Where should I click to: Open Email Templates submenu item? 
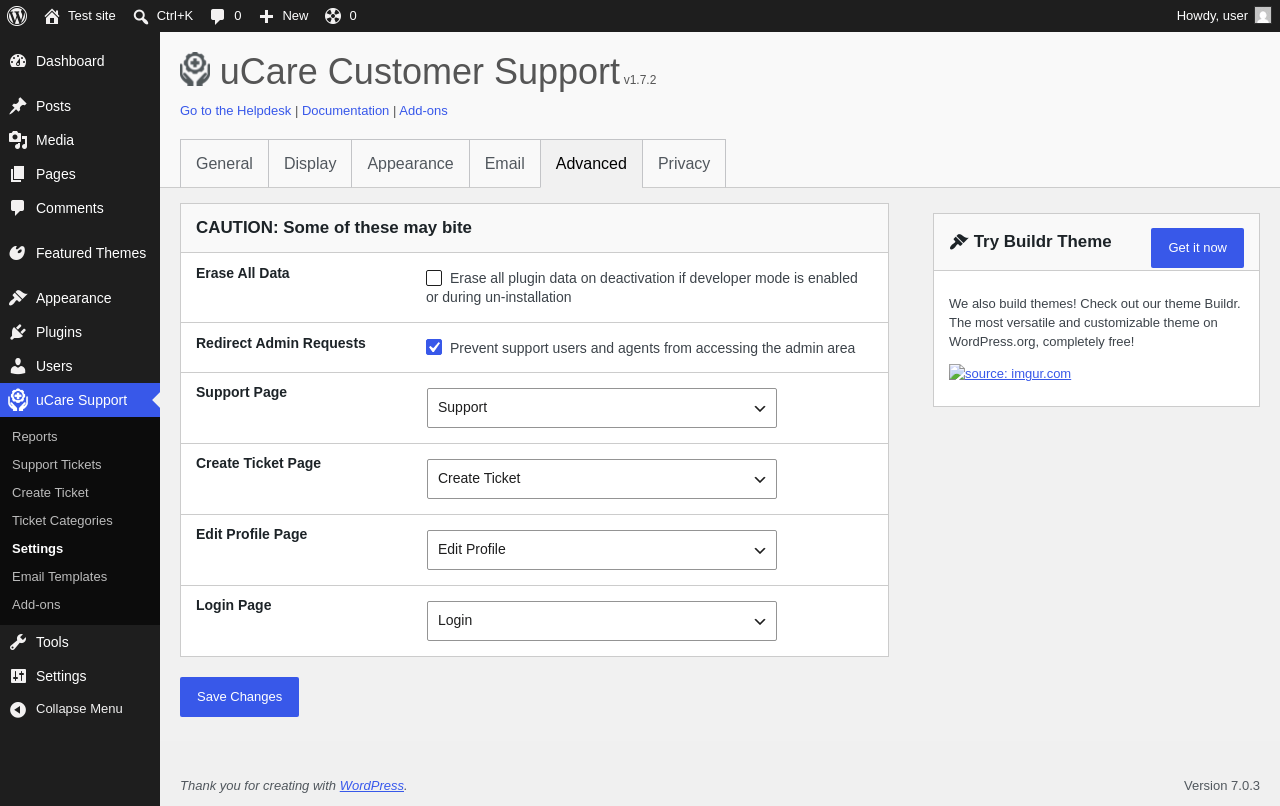80,577
